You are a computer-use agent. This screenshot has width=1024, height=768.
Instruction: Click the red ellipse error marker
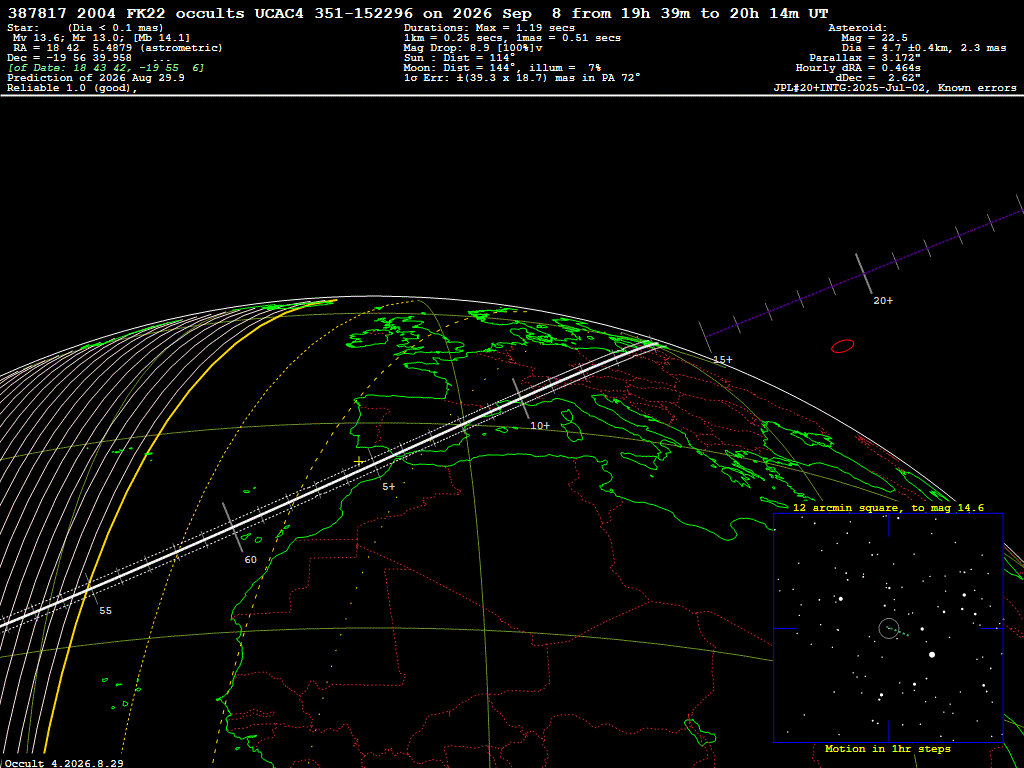[842, 346]
